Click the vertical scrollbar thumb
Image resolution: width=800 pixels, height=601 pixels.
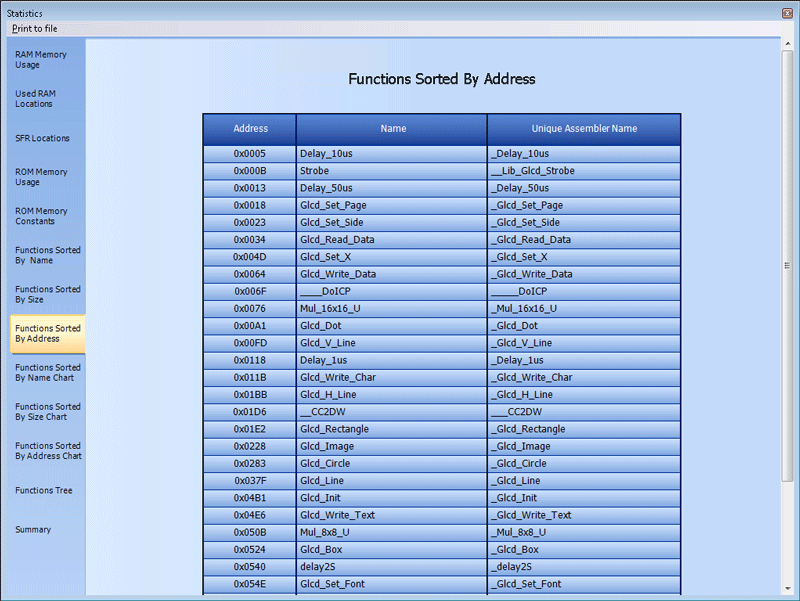[788, 265]
